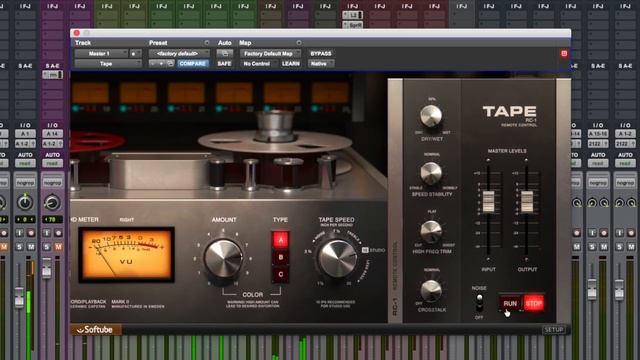This screenshot has width=640, height=360.
Task: Solo the purple mixer track
Action: [x=47, y=247]
